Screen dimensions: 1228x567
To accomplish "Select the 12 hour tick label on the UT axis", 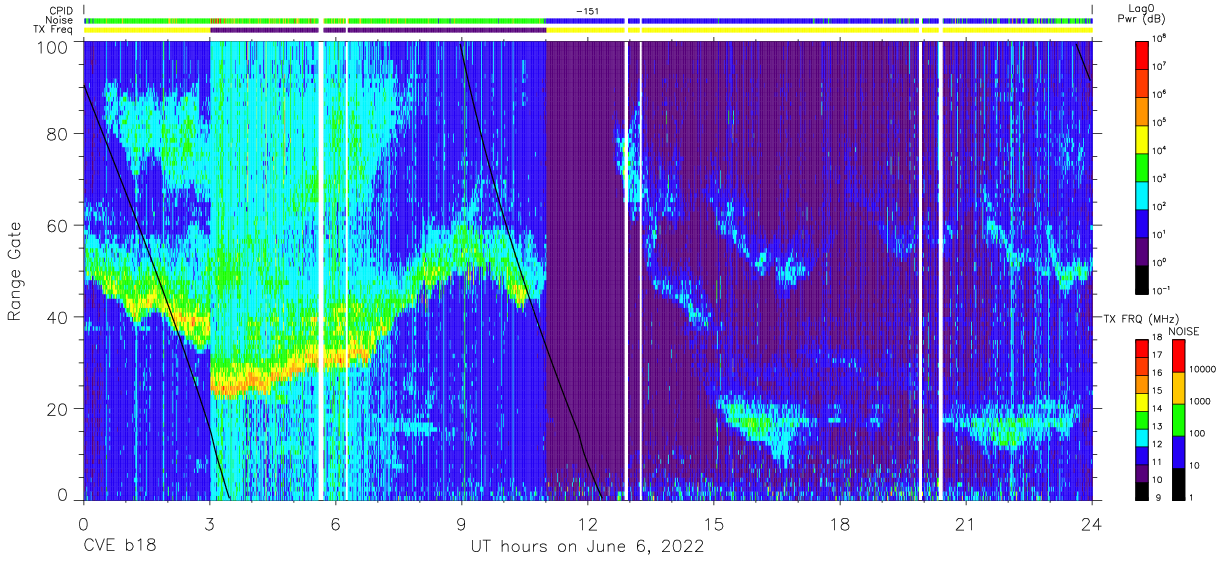I will 588,523.
